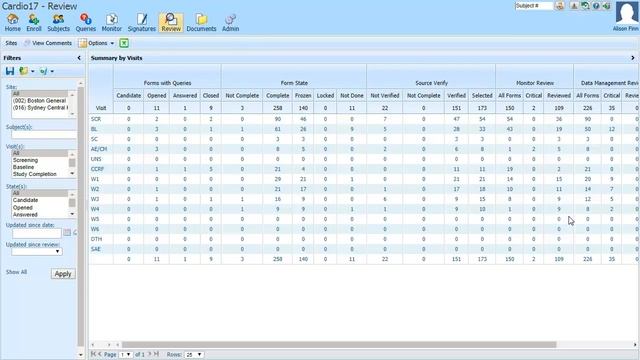Save filter using the blue disk icon

point(10,71)
